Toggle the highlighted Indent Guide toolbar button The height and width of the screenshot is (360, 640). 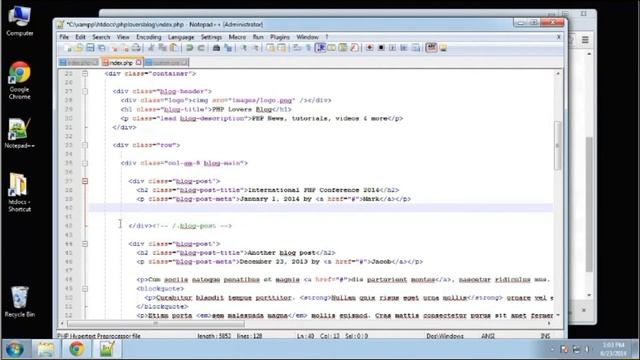320,48
